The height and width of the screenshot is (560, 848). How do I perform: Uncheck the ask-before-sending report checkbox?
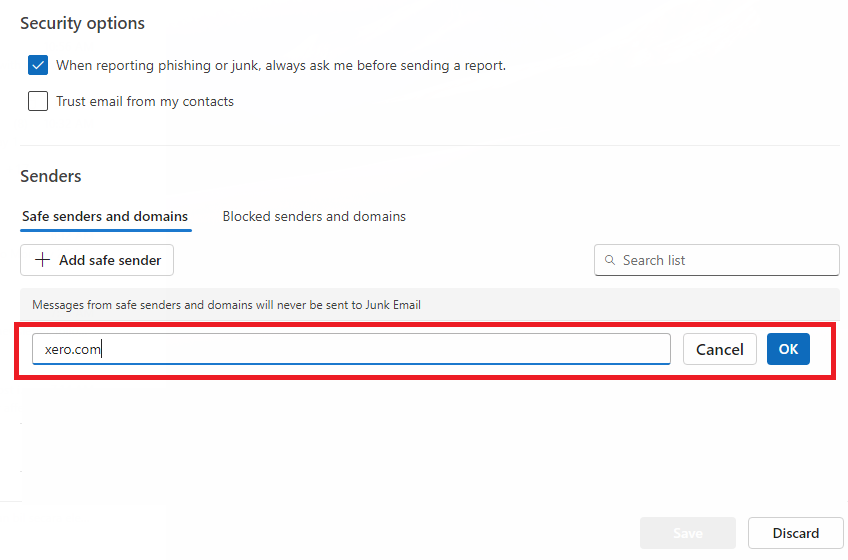(x=38, y=65)
